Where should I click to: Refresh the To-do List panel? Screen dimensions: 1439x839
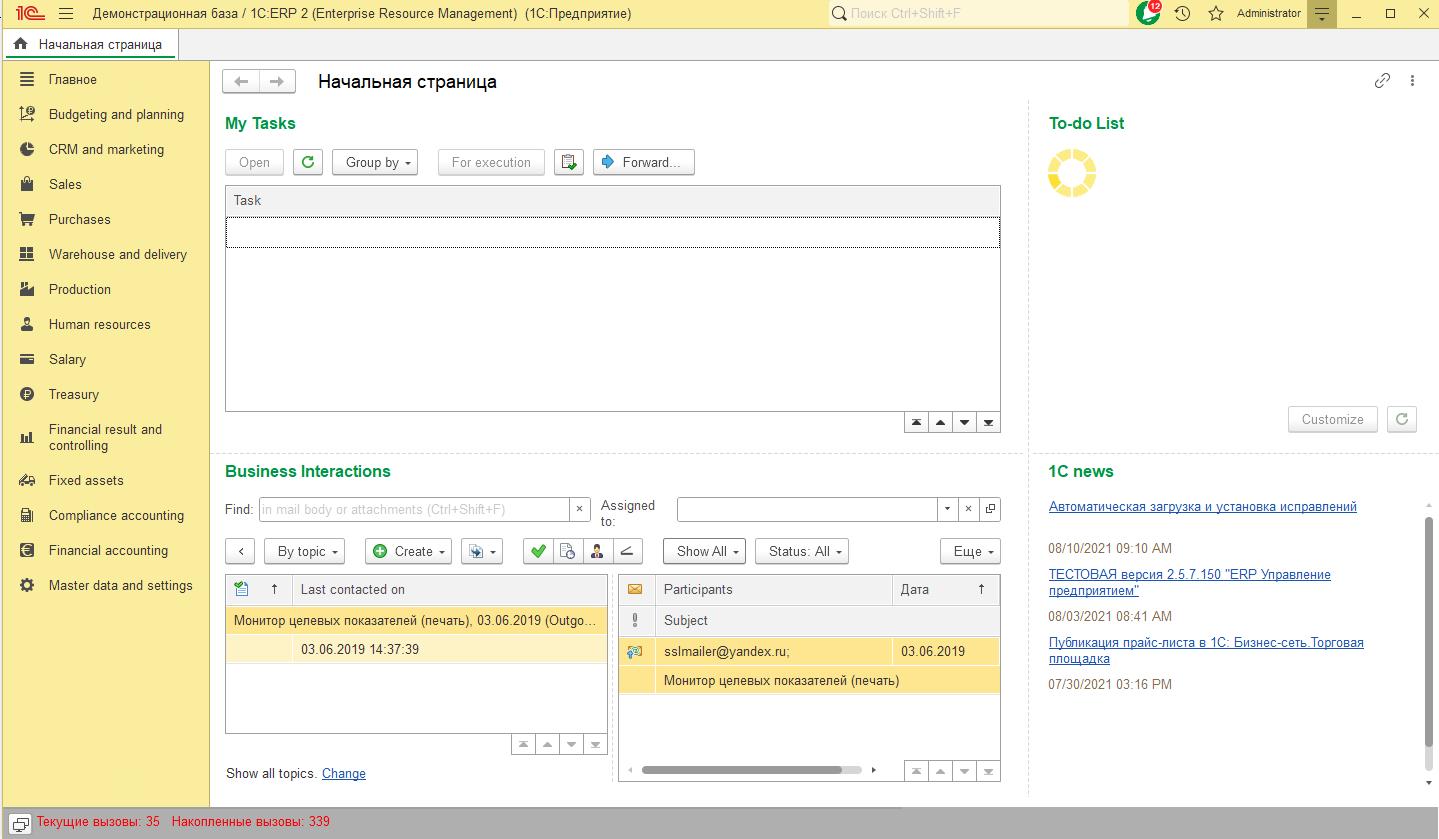click(x=1402, y=419)
